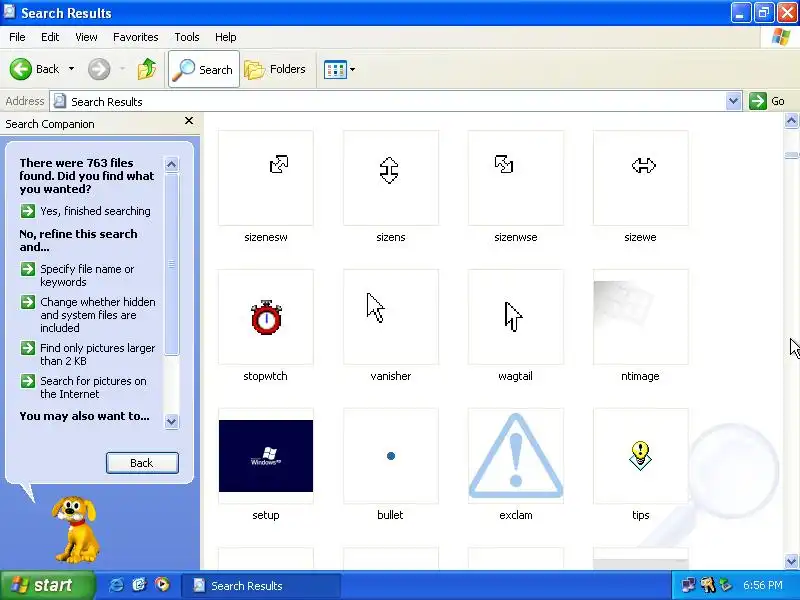Open the Favorites menu

[x=136, y=37]
